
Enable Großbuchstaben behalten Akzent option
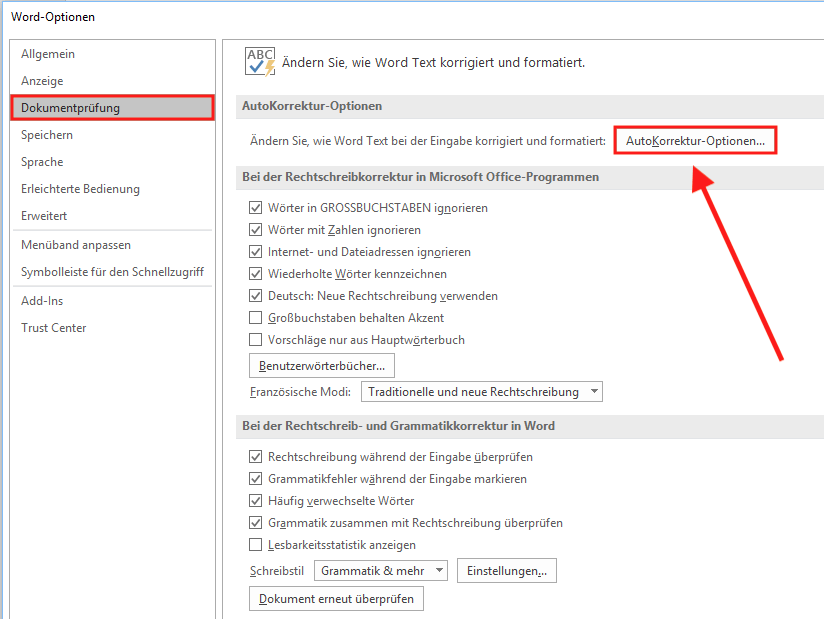[256, 318]
